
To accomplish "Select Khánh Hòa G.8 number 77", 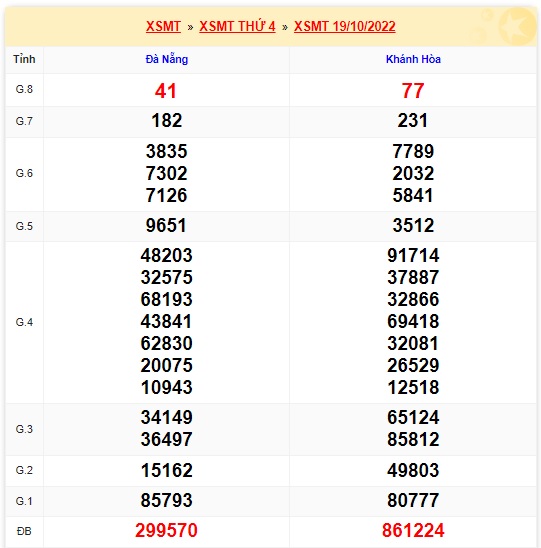I will pos(413,91).
